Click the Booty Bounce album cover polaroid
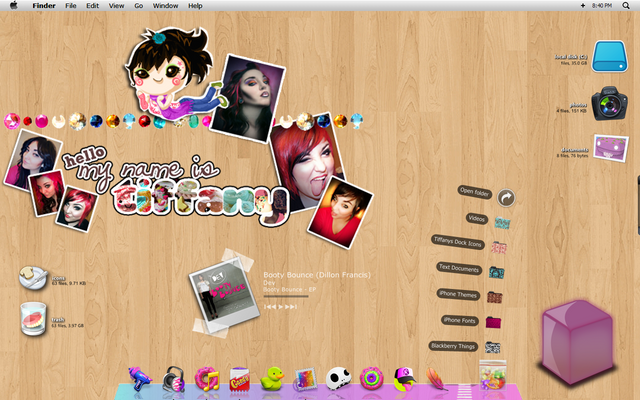Image resolution: width=640 pixels, height=400 pixels. [224, 293]
